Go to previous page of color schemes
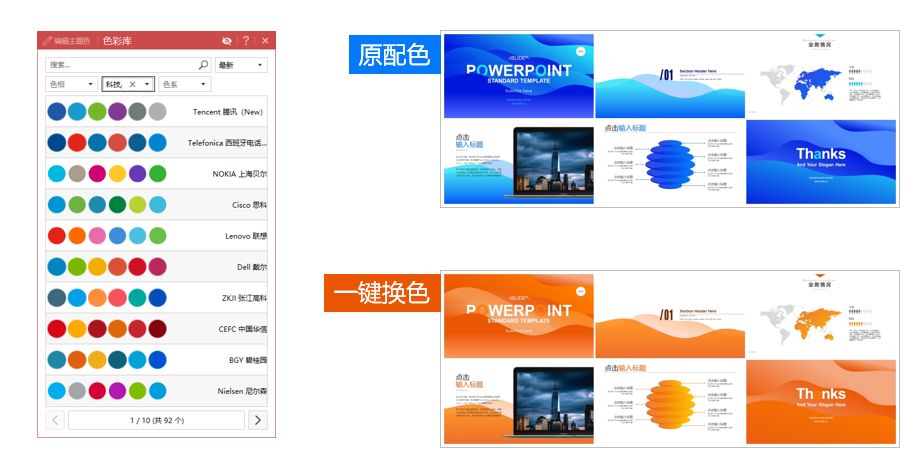Viewport: 921px width, 475px height. coord(56,420)
